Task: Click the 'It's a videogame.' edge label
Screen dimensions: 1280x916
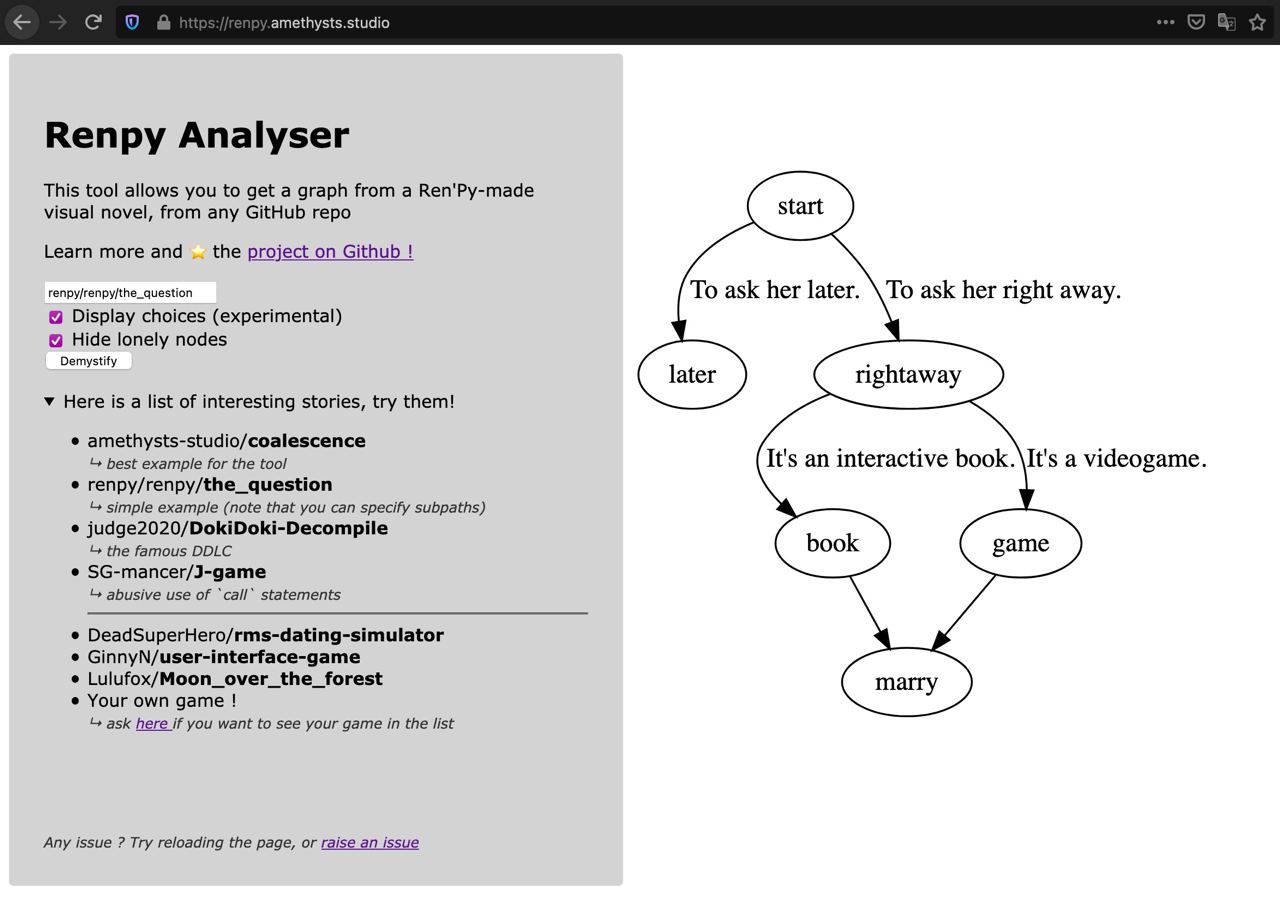Action: click(1117, 459)
